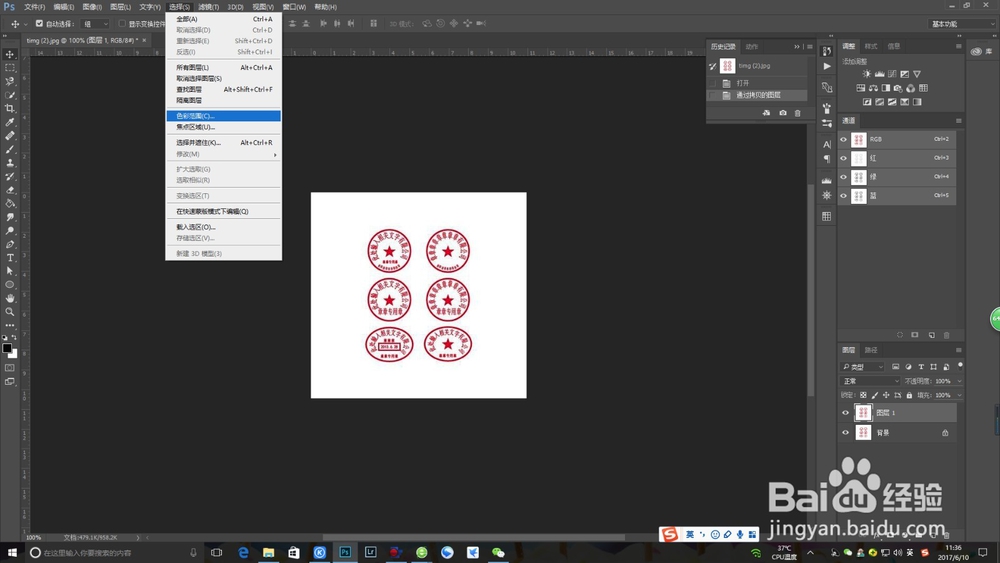The image size is (1000, 563).
Task: Add Levels adjustment from Adjustments panel
Action: [879, 74]
